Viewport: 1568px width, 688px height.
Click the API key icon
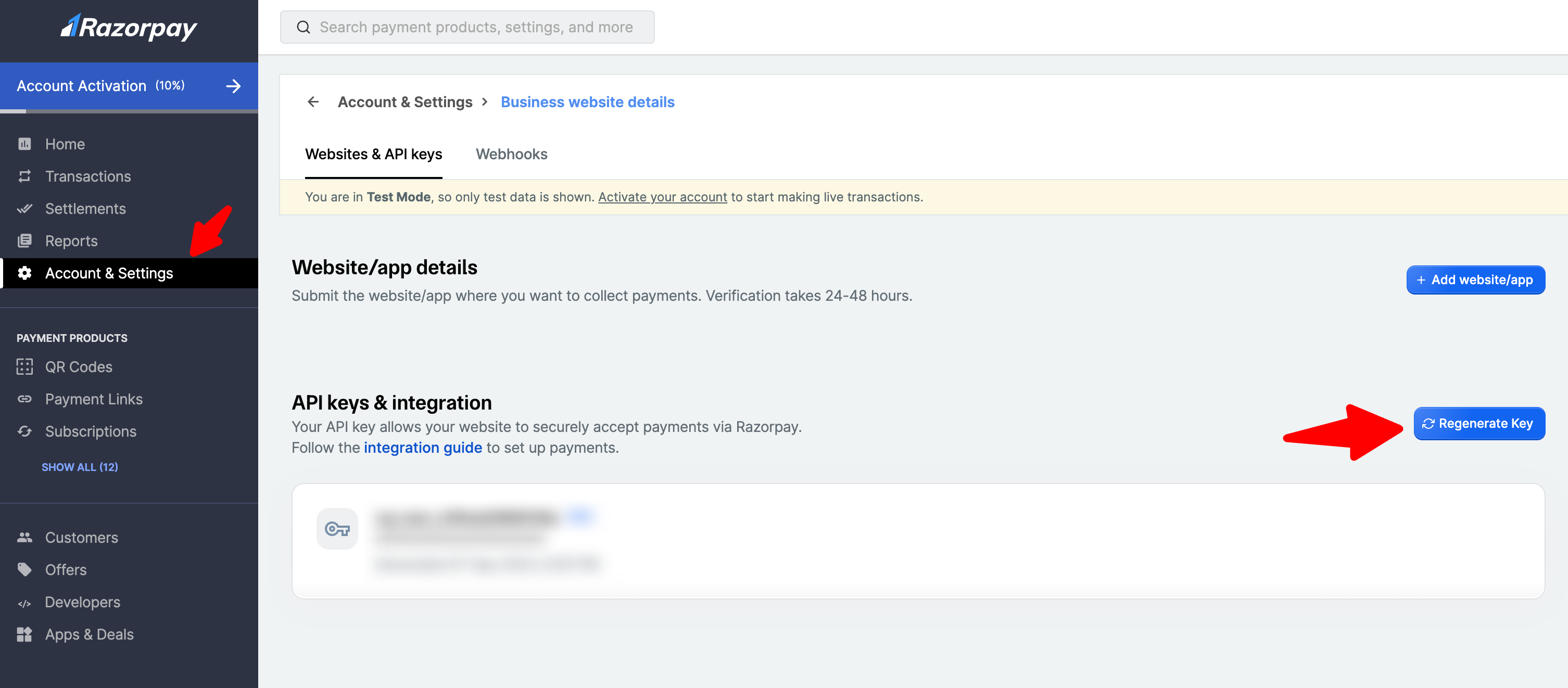337,529
